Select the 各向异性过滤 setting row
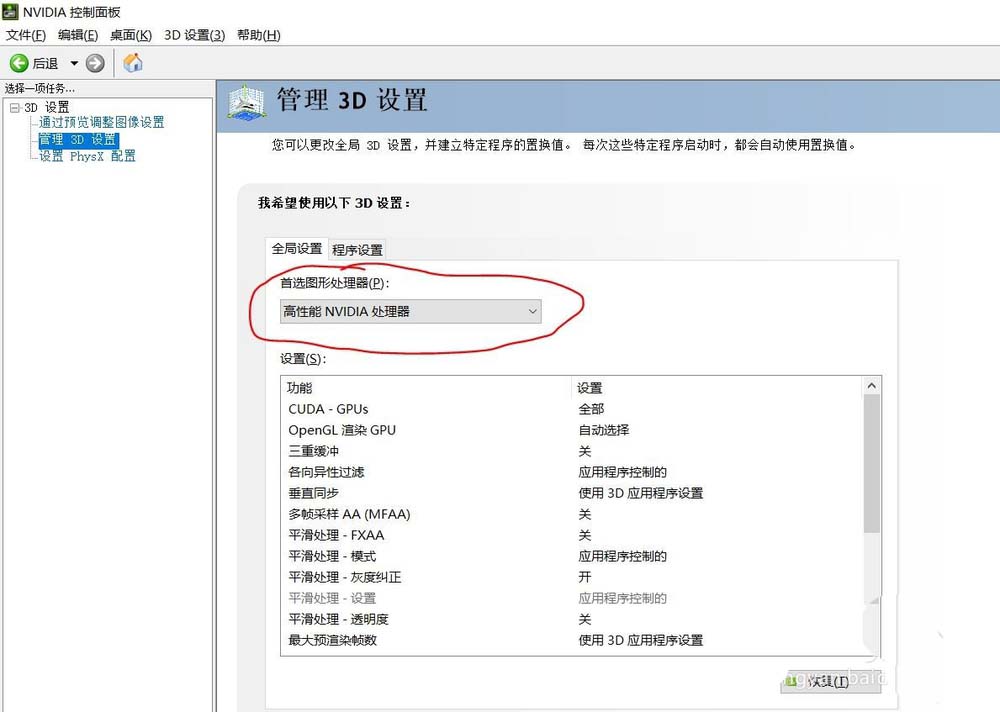 tap(572, 472)
